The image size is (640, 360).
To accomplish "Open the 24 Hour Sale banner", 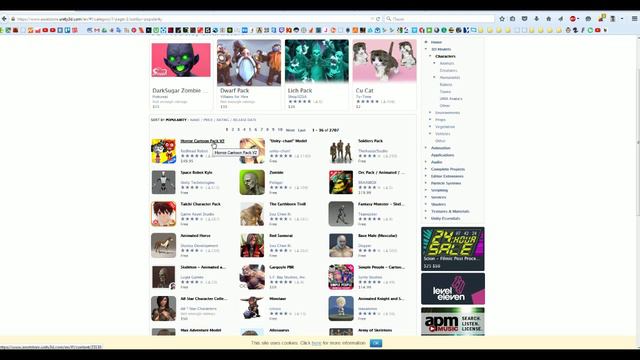I will [453, 249].
